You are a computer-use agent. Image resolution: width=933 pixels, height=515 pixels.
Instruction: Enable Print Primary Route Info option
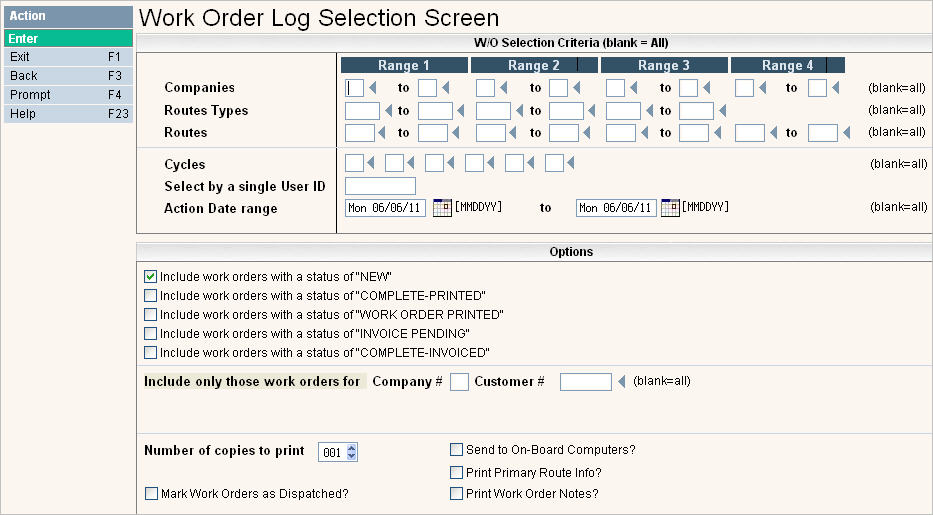(x=456, y=473)
